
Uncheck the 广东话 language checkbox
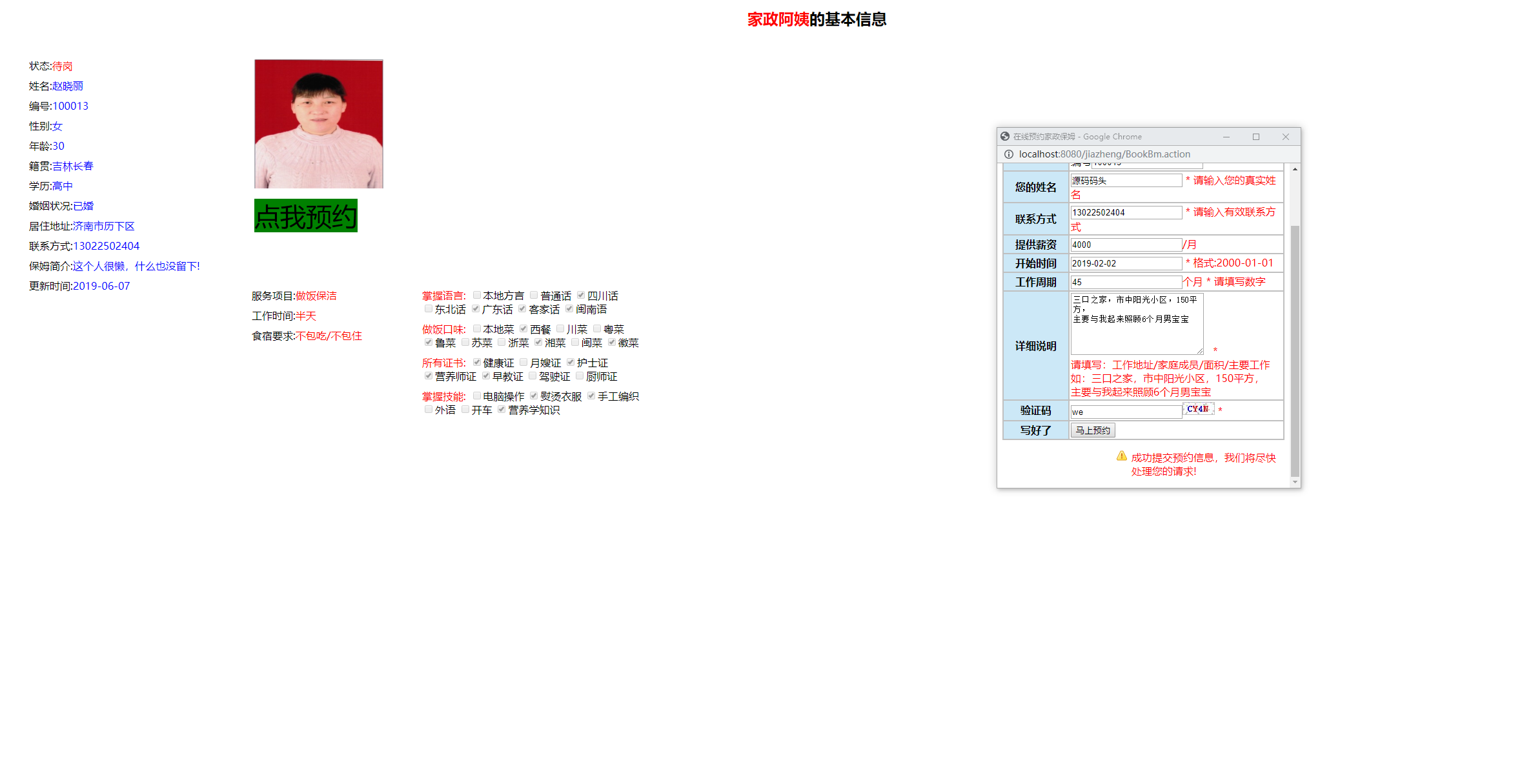tap(475, 308)
